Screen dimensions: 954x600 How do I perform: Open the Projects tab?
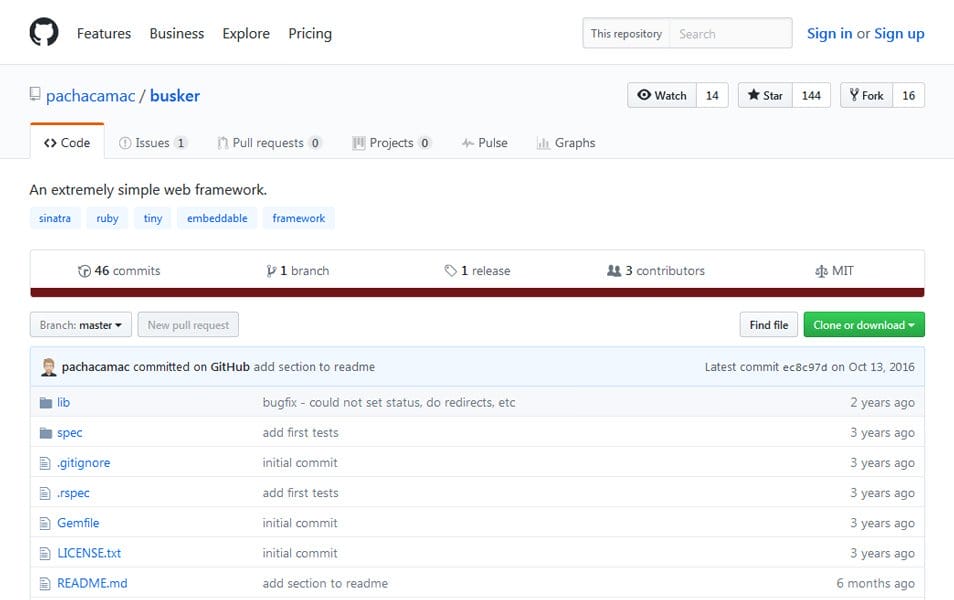(391, 143)
